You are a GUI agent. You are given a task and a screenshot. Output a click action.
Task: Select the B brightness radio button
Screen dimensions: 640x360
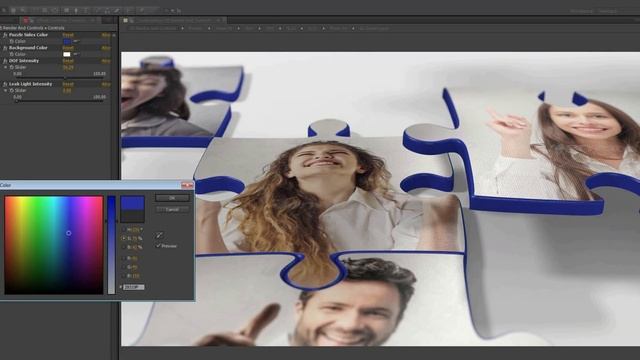pos(124,247)
